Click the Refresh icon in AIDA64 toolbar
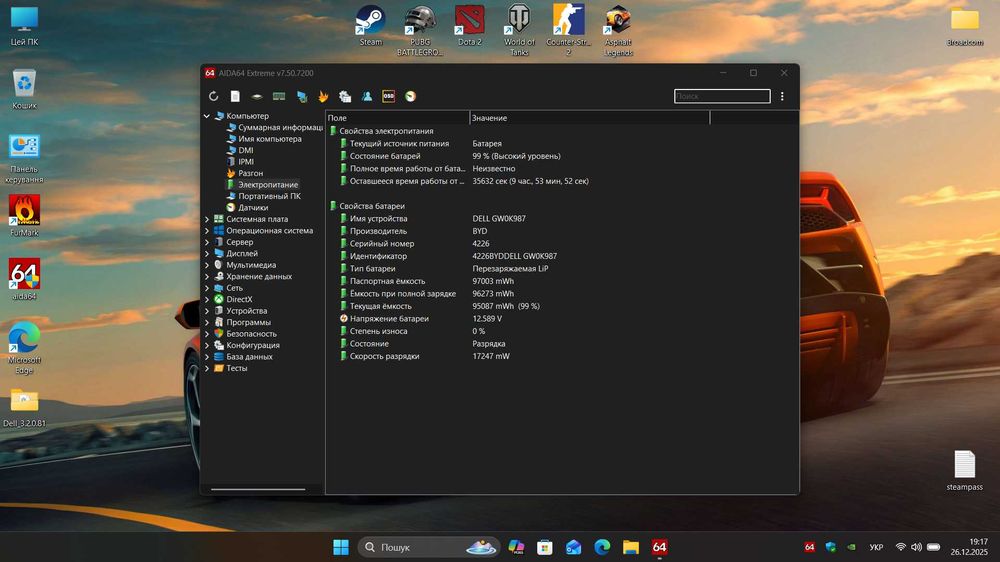 (214, 96)
